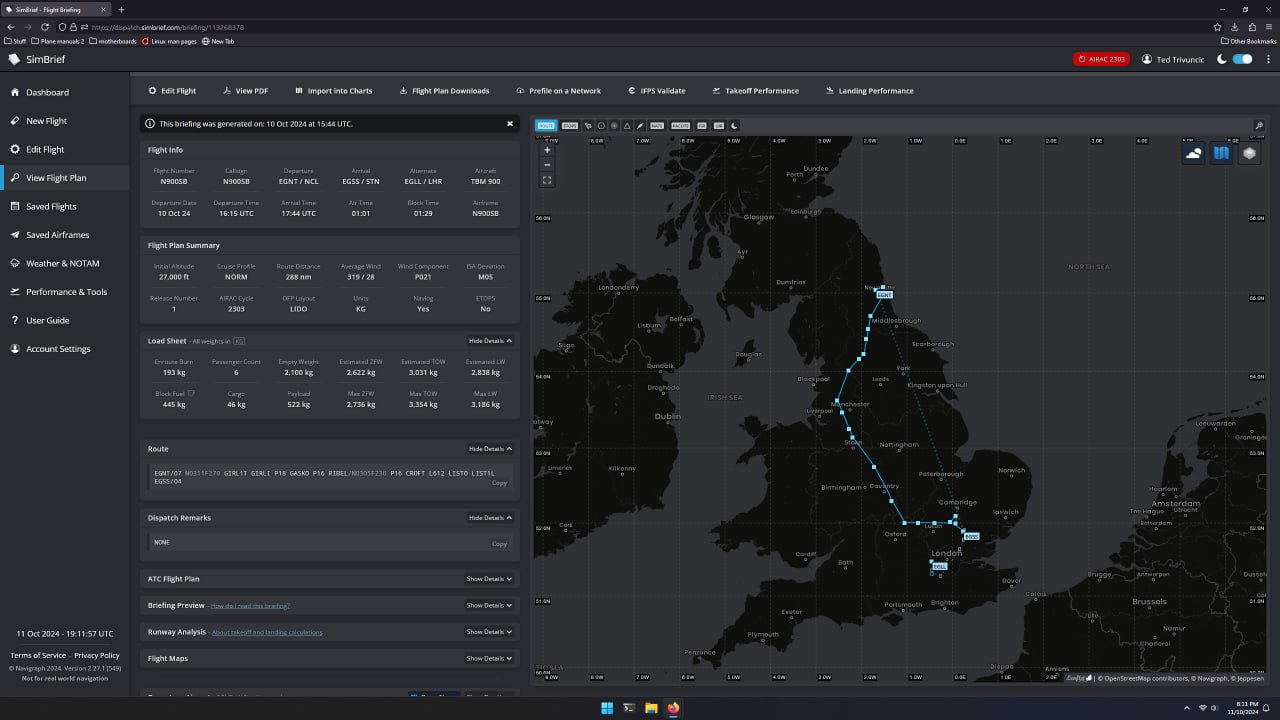Click the EGNT airport marker on map

coord(883,295)
